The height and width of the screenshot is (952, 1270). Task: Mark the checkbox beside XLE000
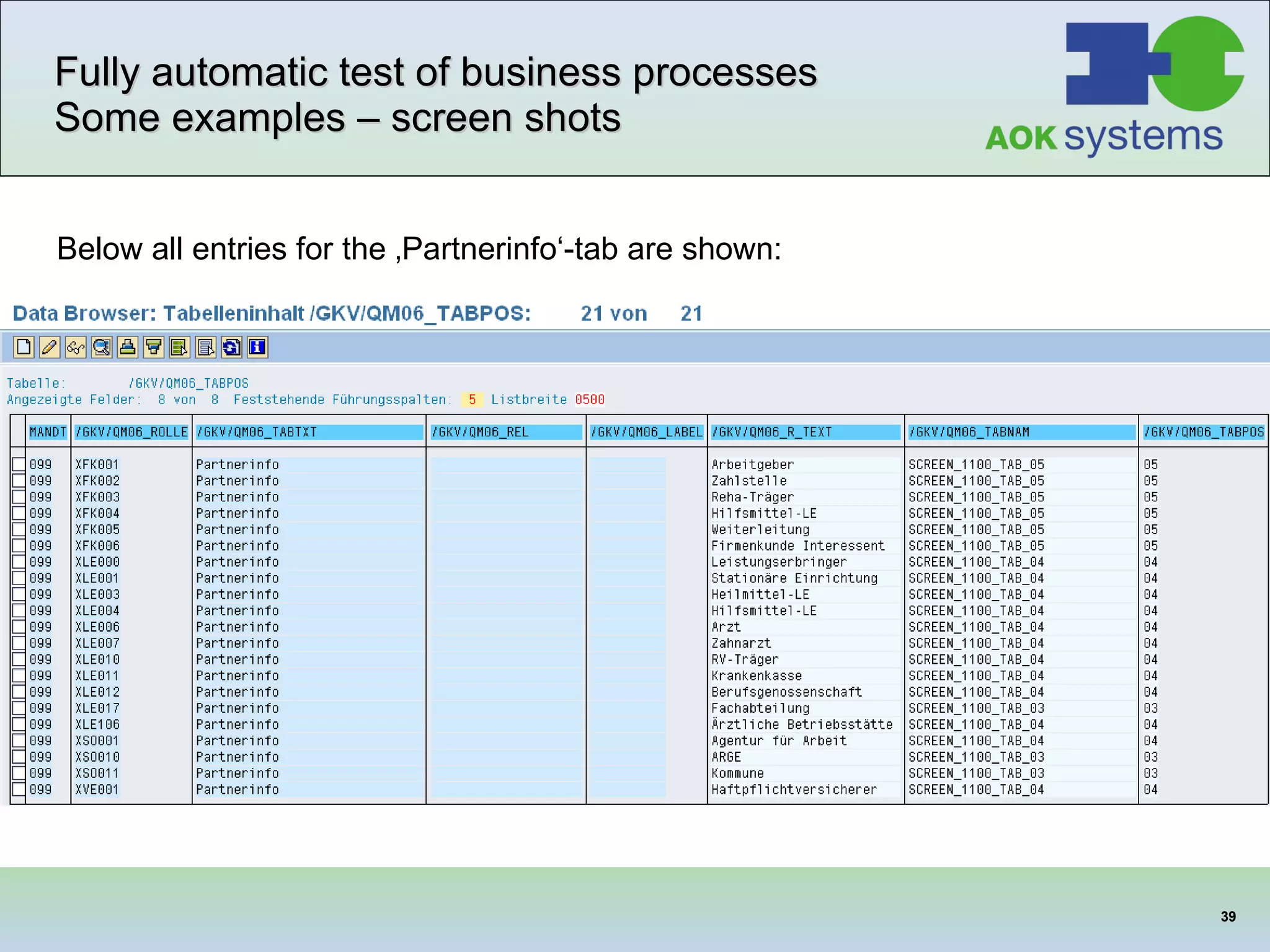coord(19,562)
